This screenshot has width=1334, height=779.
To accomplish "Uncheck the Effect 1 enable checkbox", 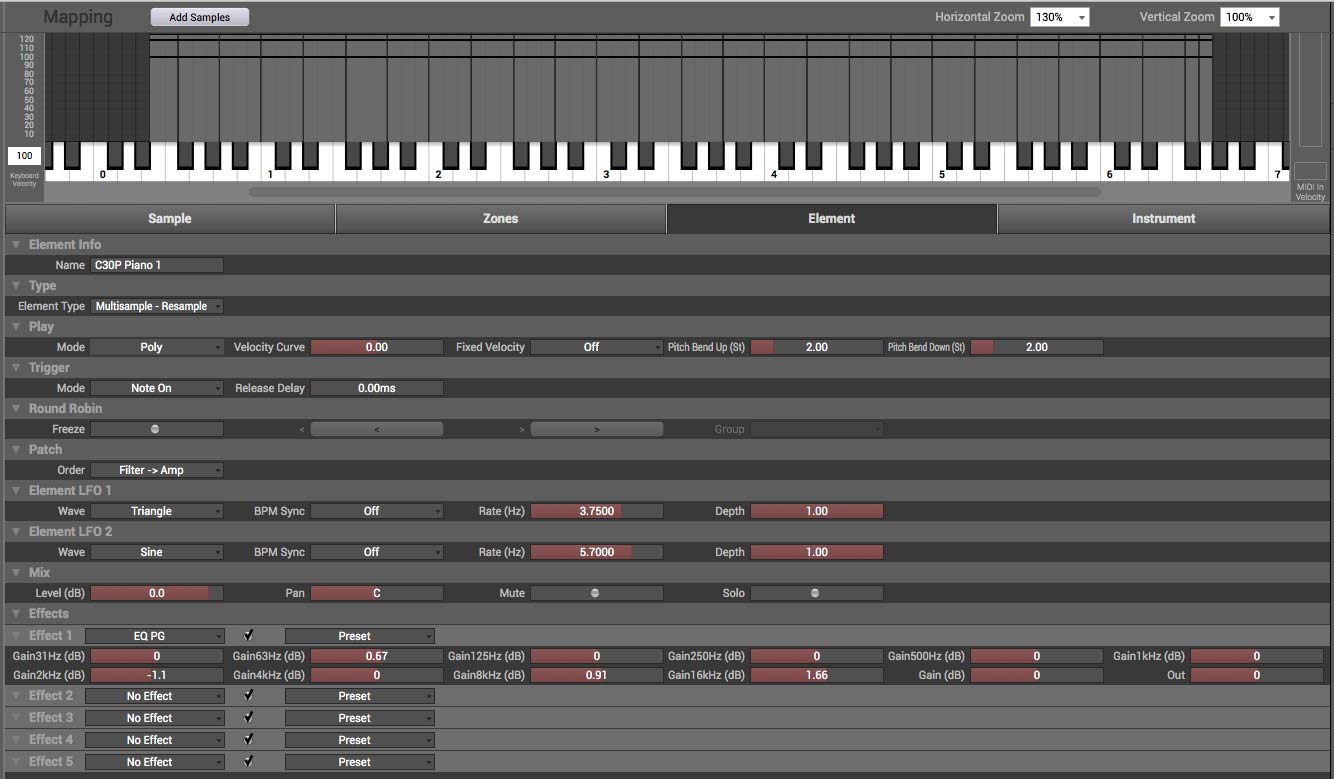I will pyautogui.click(x=249, y=635).
